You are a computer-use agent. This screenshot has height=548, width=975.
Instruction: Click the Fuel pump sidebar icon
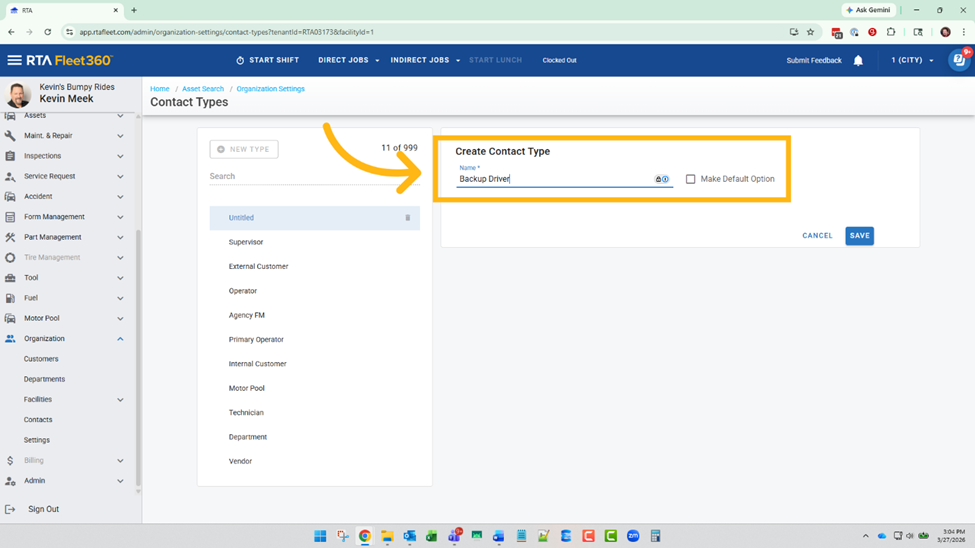(10, 298)
